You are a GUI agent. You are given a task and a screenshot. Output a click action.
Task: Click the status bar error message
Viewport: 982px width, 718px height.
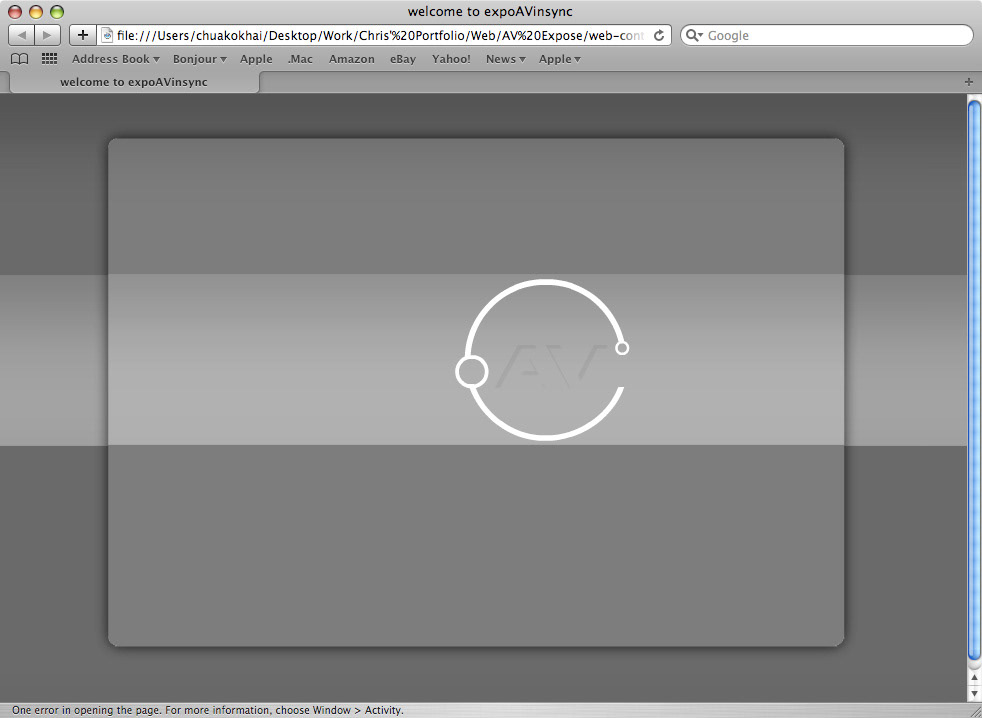coord(207,710)
